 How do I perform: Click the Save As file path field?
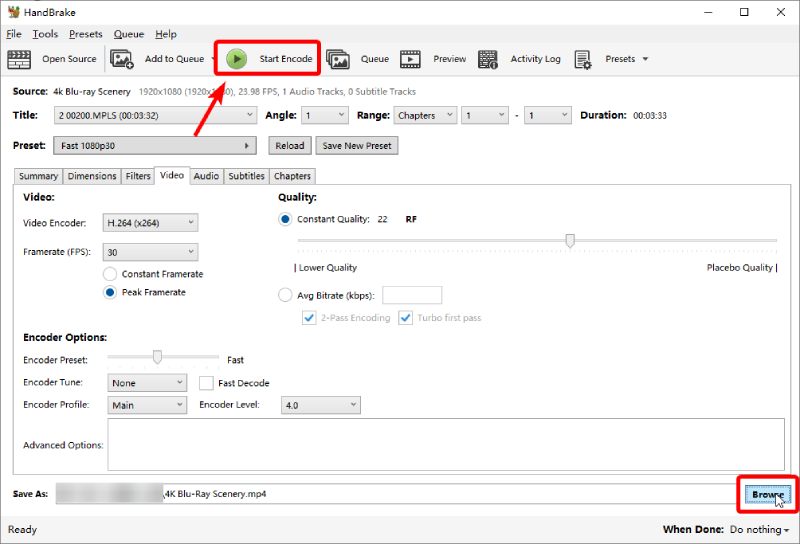[395, 494]
